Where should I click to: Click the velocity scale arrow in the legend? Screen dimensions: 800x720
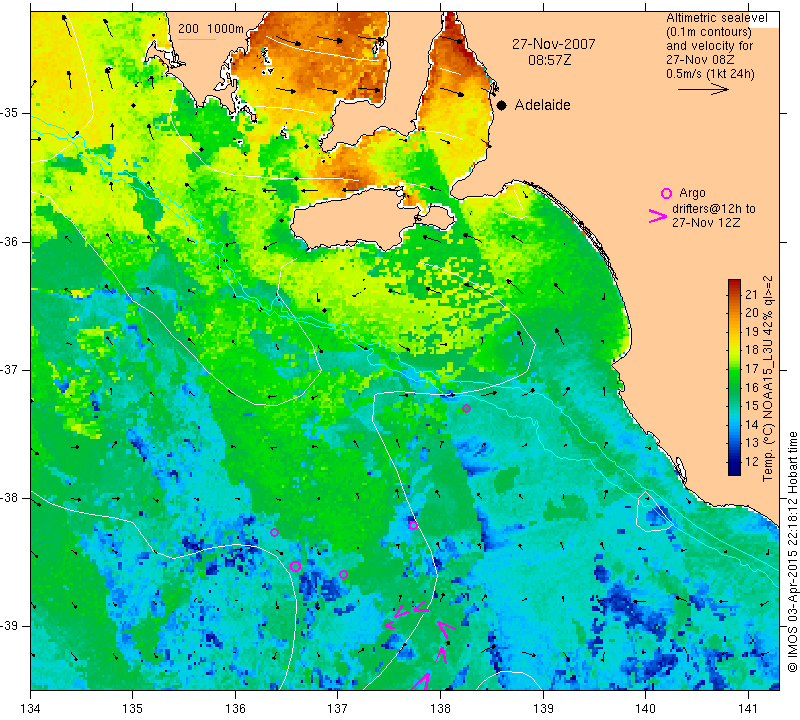[703, 89]
